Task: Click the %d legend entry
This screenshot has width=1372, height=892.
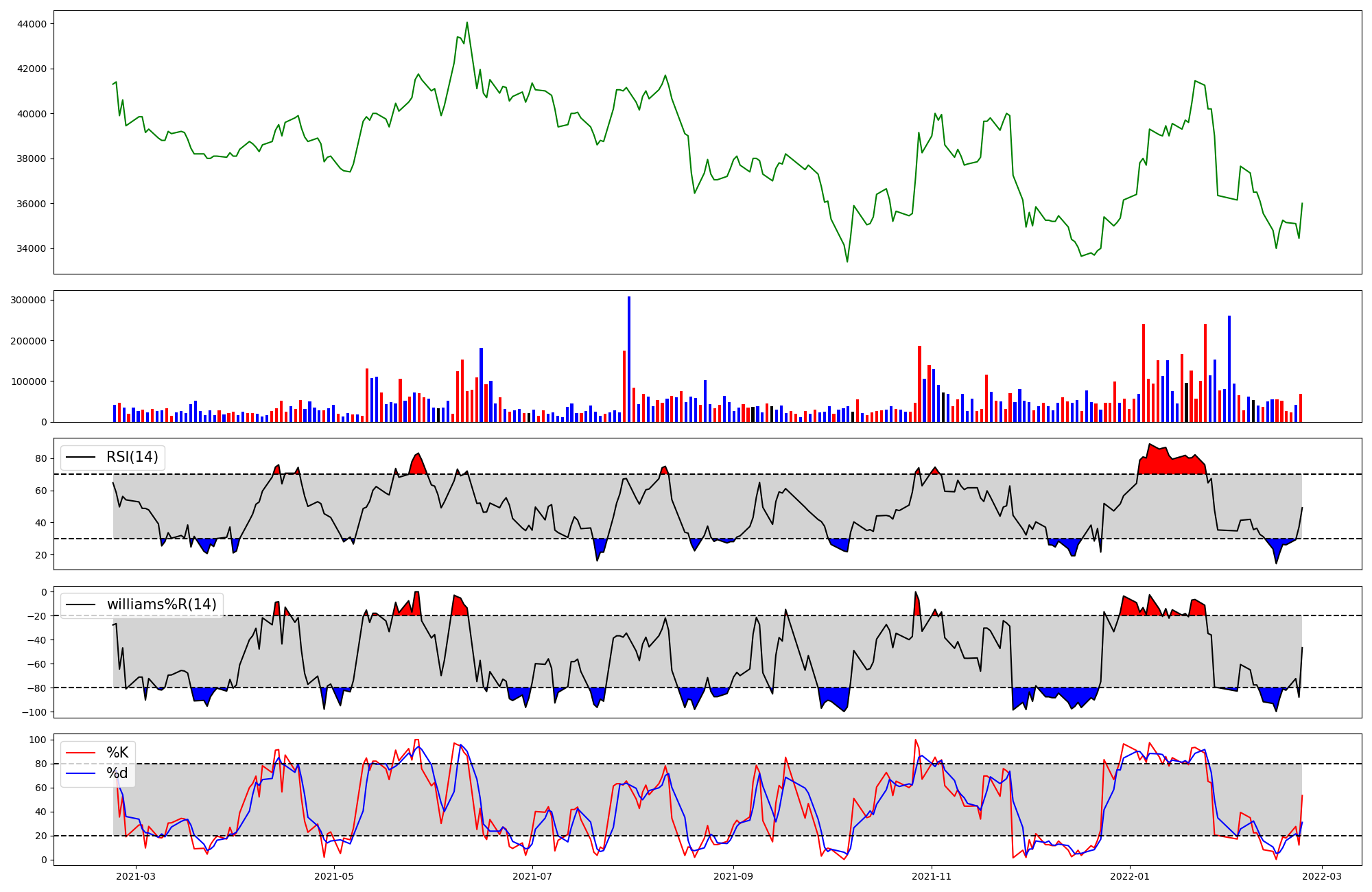Action: [117, 773]
